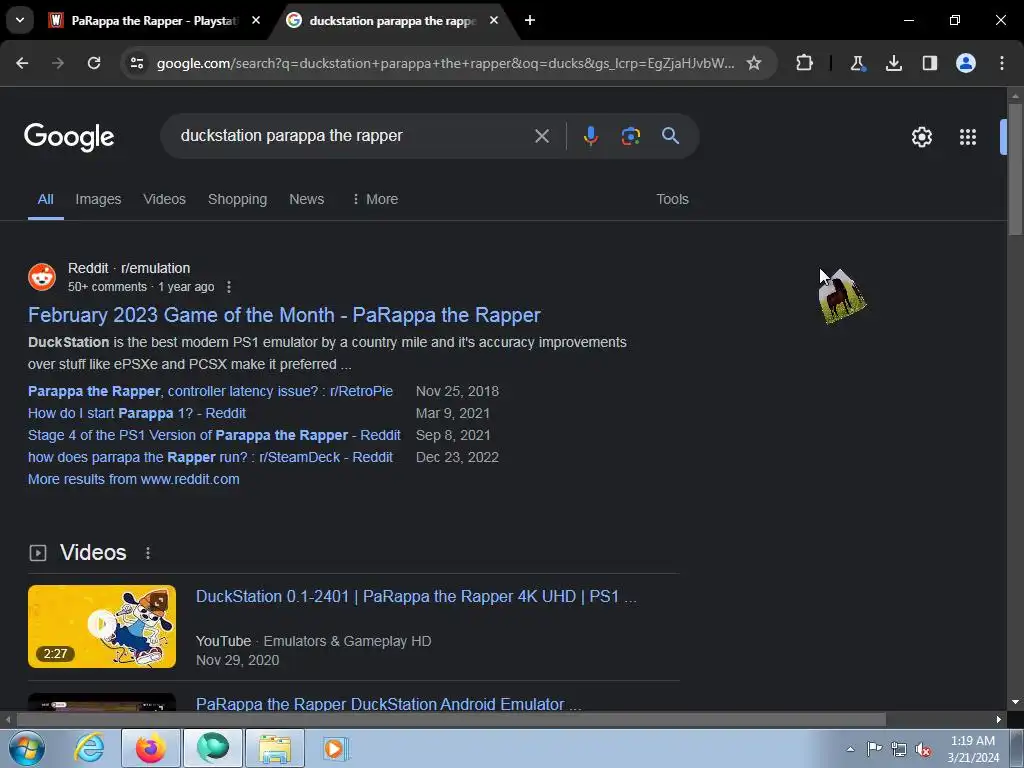Click in the Google search input field
The width and height of the screenshot is (1024, 768).
point(353,136)
